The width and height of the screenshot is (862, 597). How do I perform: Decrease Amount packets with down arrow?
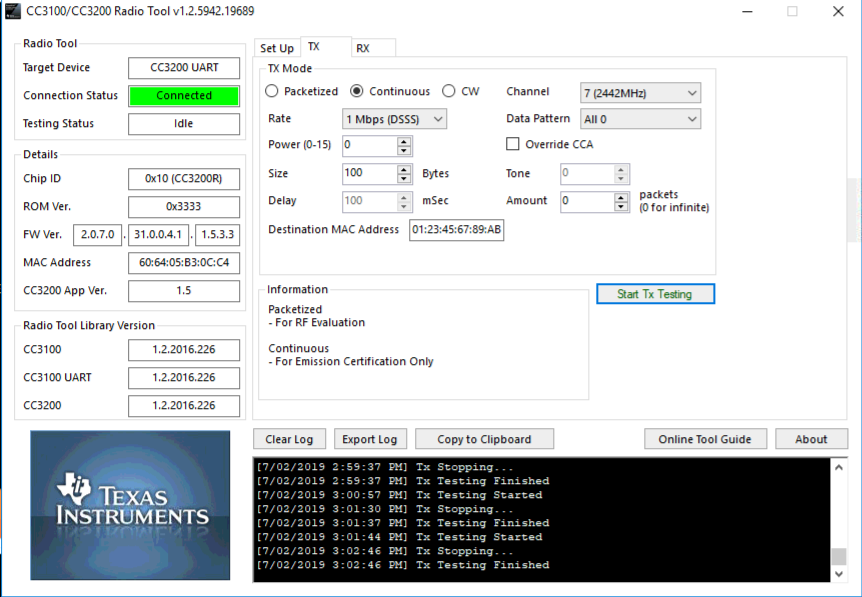[x=621, y=207]
